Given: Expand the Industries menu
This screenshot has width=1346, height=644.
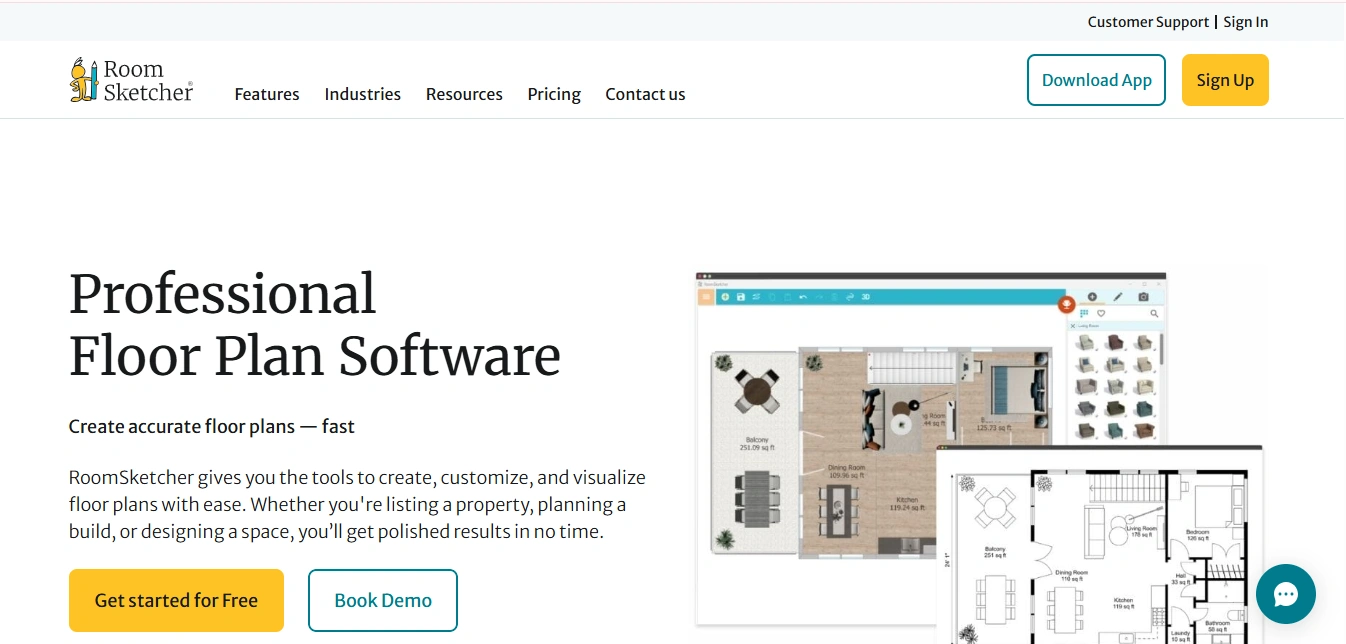Looking at the screenshot, I should tap(362, 94).
